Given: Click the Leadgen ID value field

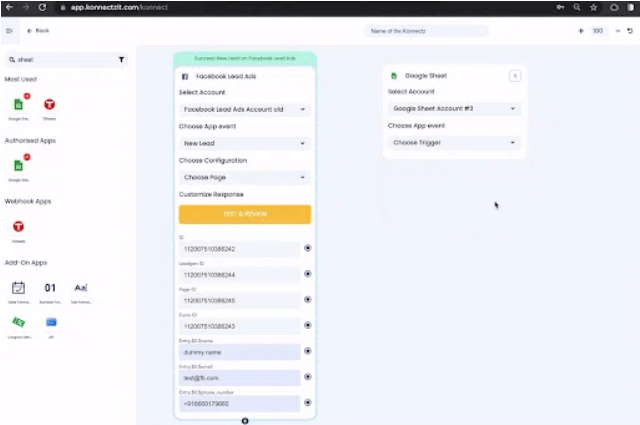Looking at the screenshot, I should [240, 275].
